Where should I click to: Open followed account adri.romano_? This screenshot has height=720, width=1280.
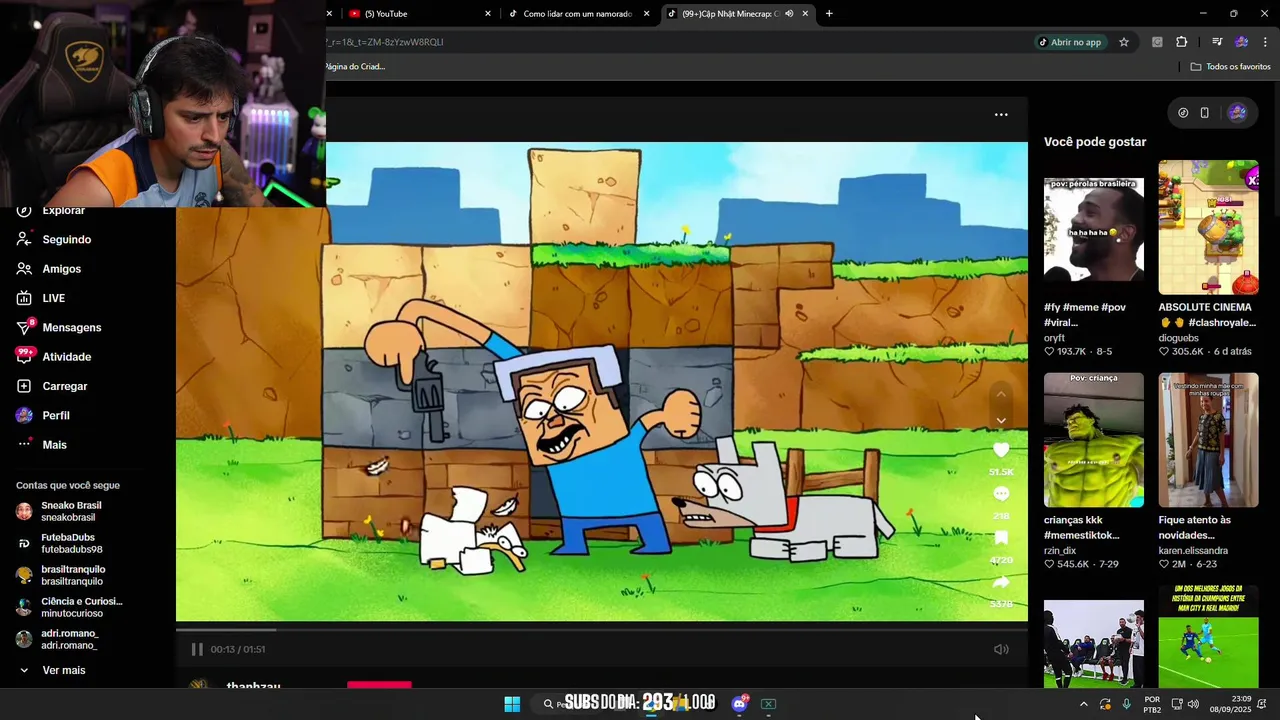(x=70, y=639)
